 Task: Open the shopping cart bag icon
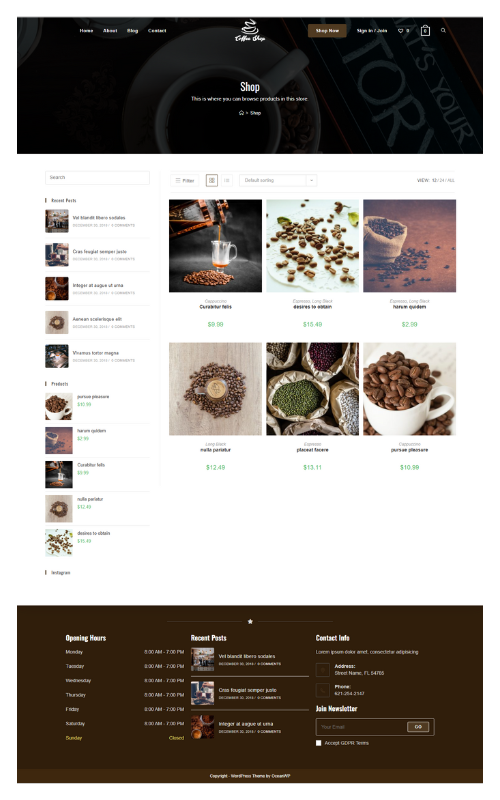pyautogui.click(x=425, y=31)
